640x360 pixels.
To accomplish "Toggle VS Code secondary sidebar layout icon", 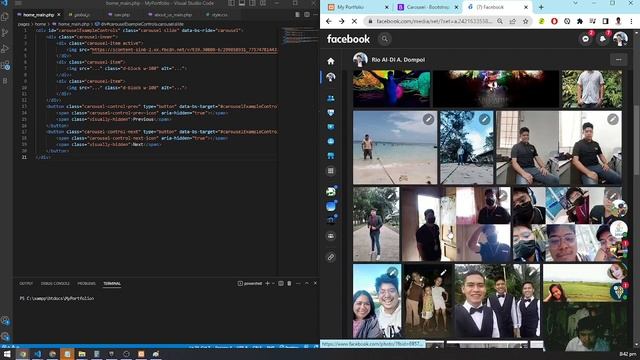I will pos(253,3).
